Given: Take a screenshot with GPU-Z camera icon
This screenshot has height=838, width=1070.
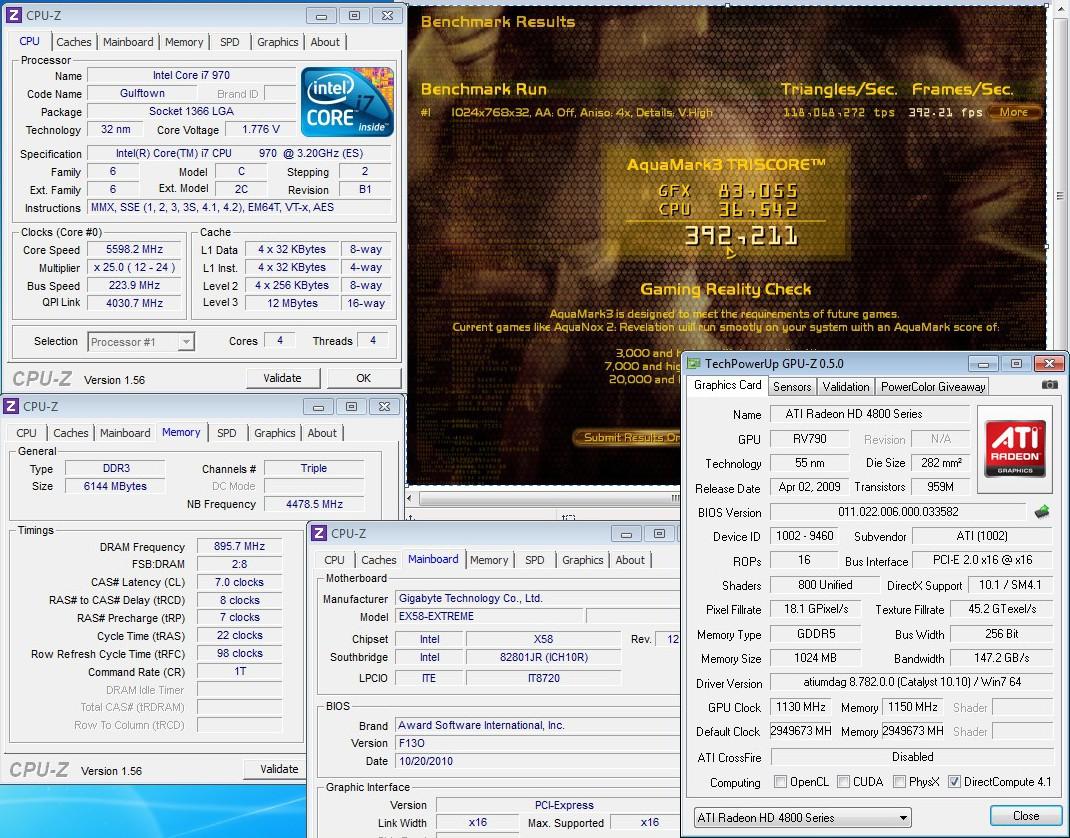Looking at the screenshot, I should point(1050,385).
